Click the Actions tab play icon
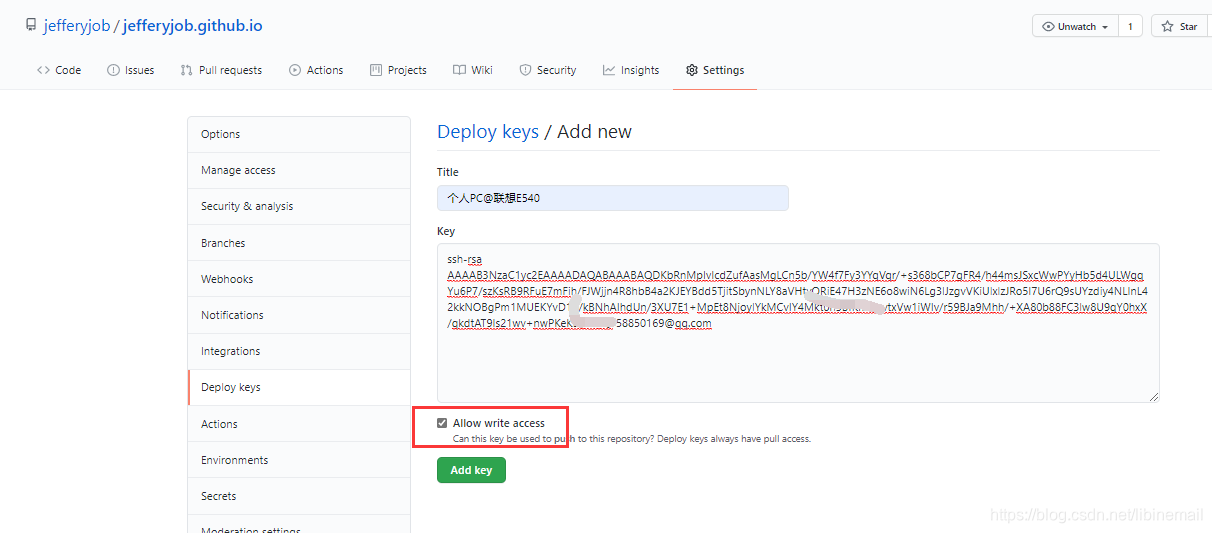This screenshot has width=1212, height=533. 295,70
